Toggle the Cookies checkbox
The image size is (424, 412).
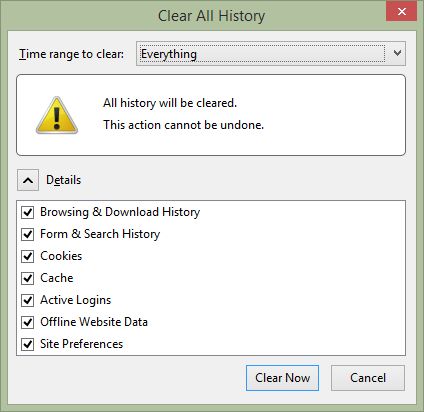pyautogui.click(x=27, y=256)
